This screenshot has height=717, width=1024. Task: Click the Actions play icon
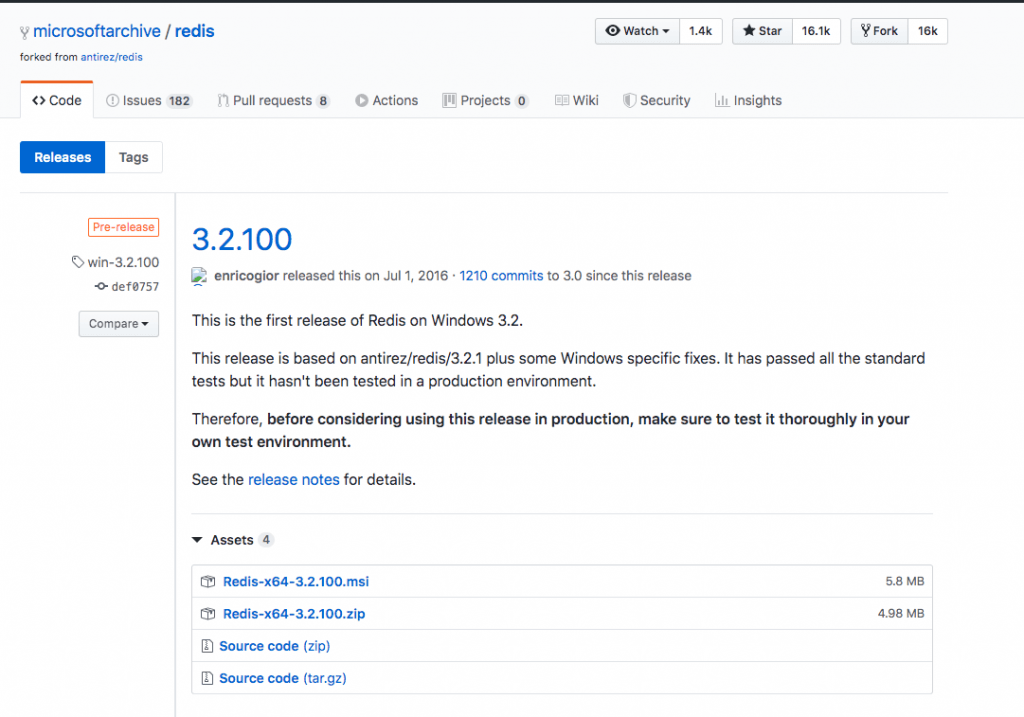(x=362, y=101)
